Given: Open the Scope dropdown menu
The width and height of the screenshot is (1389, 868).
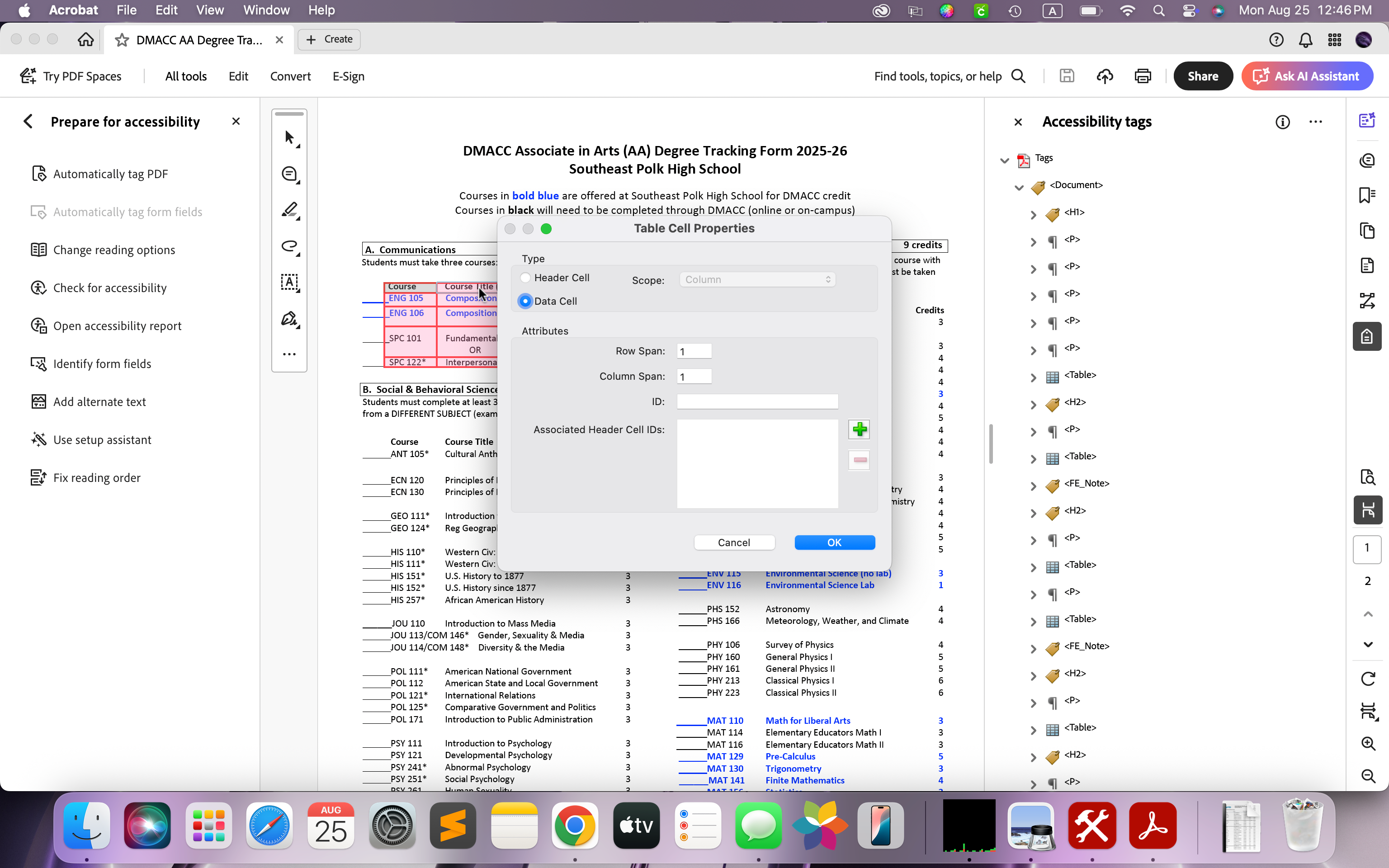Looking at the screenshot, I should click(757, 279).
